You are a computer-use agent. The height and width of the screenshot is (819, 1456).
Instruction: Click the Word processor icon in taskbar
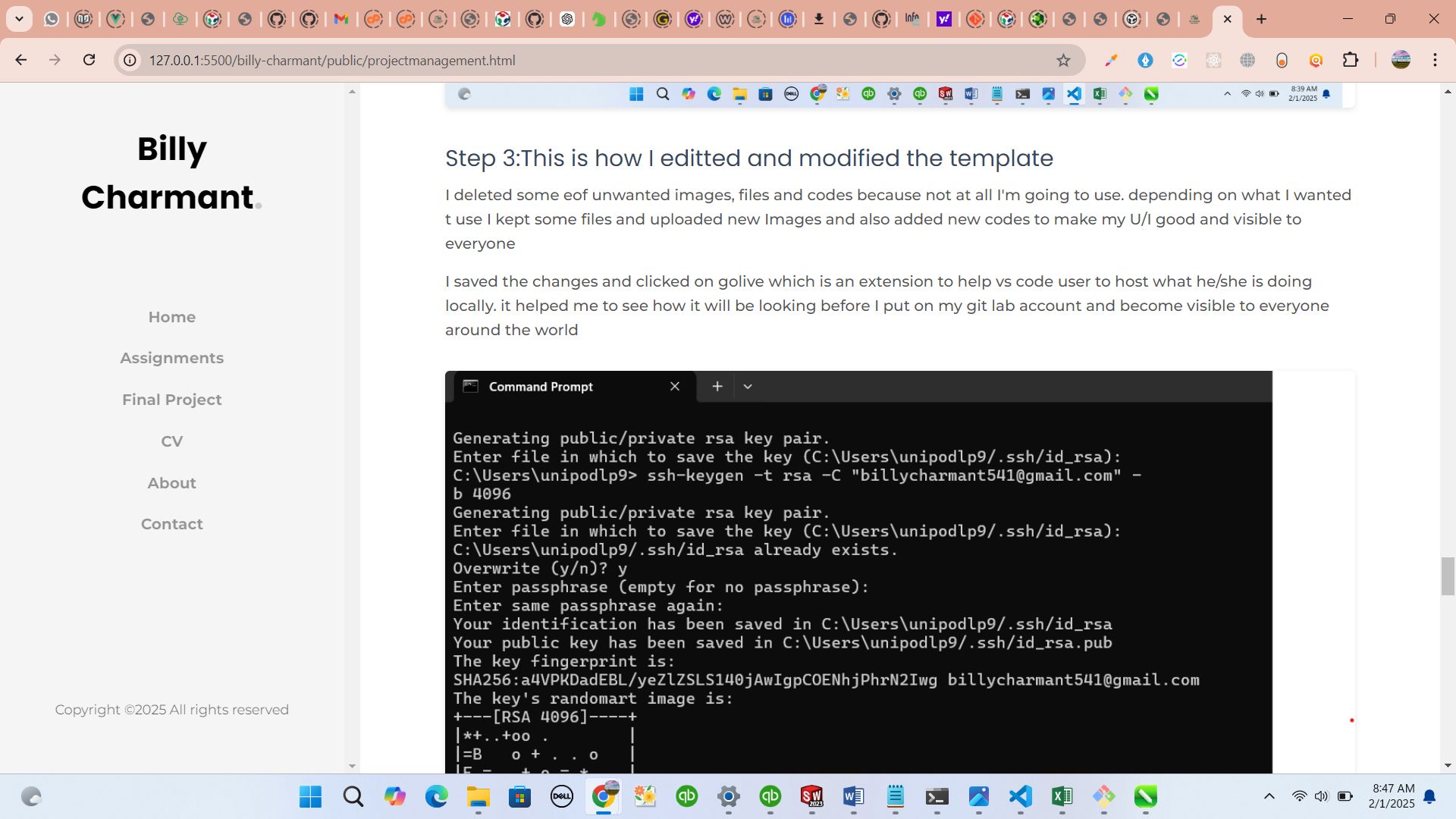[x=855, y=797]
